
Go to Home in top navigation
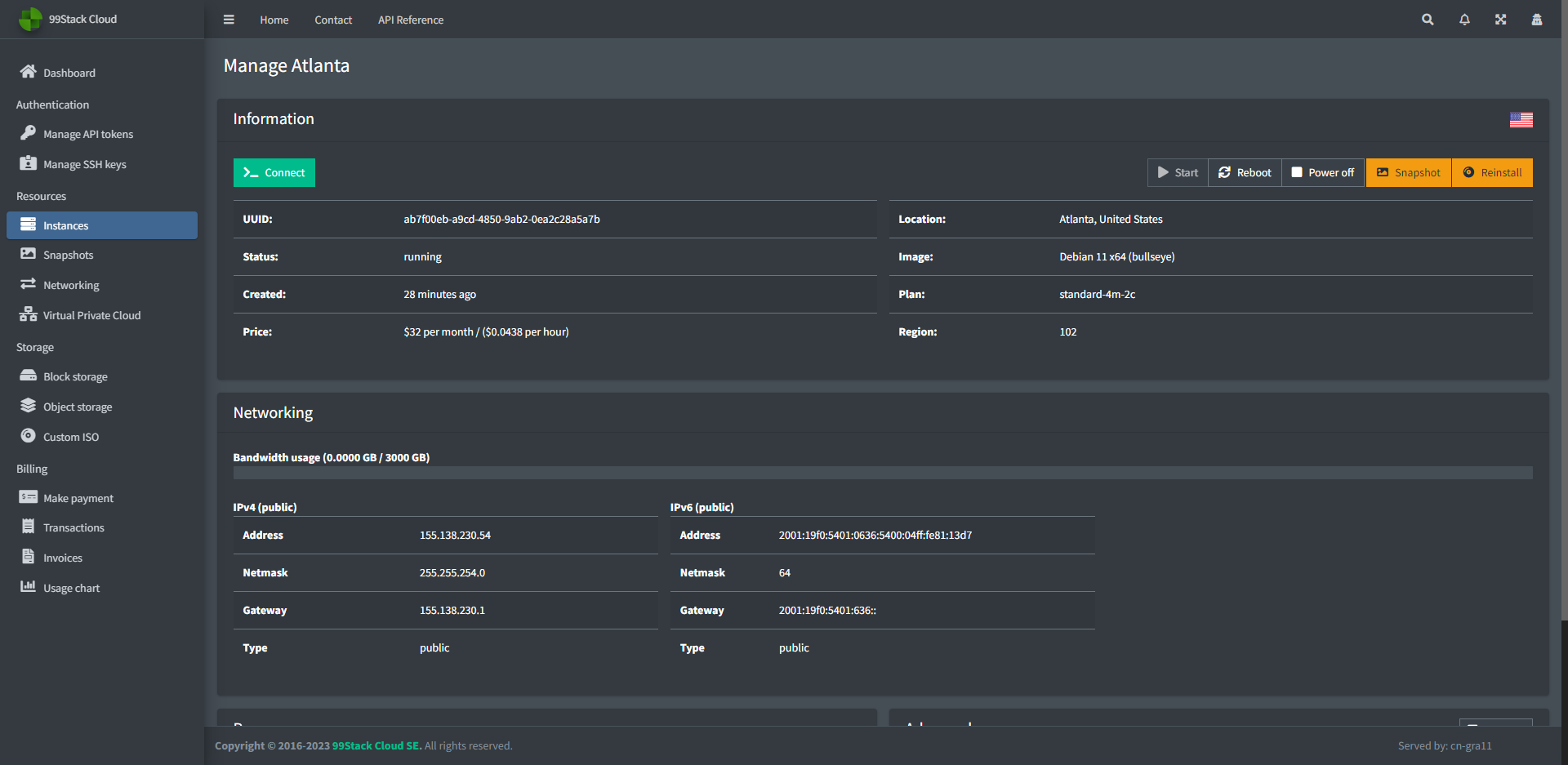(274, 20)
